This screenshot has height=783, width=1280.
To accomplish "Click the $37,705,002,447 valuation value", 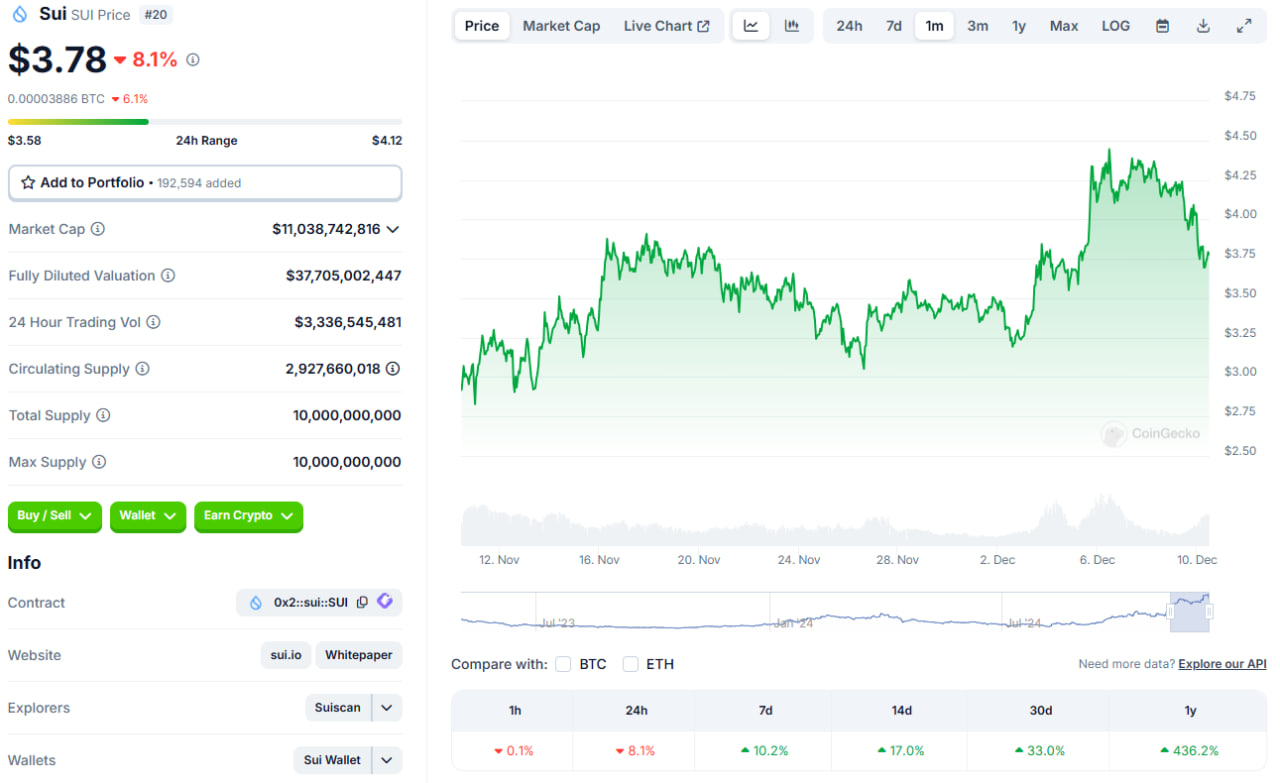I will click(x=344, y=275).
